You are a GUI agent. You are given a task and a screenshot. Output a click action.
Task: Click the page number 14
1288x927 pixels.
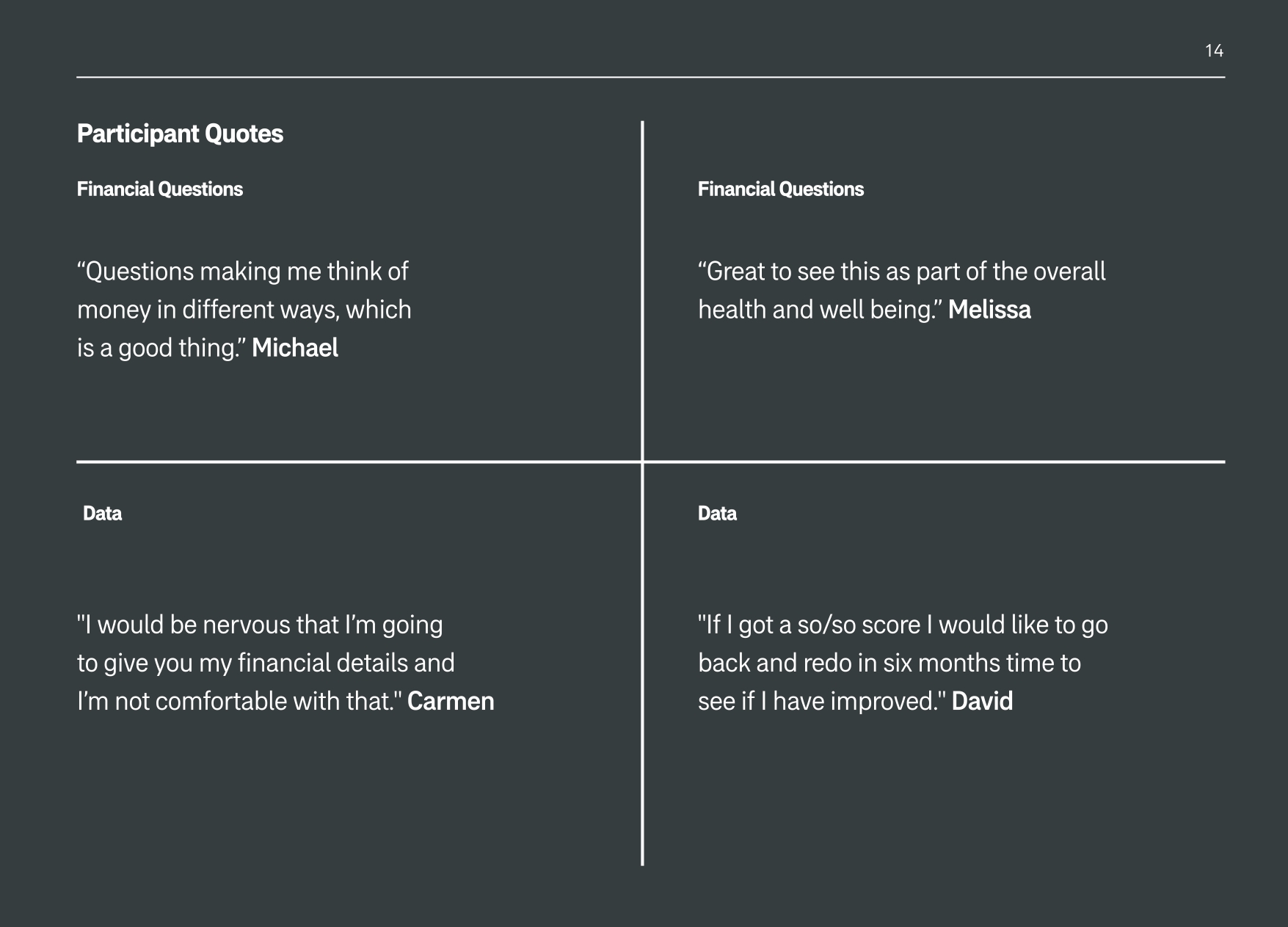[1214, 51]
